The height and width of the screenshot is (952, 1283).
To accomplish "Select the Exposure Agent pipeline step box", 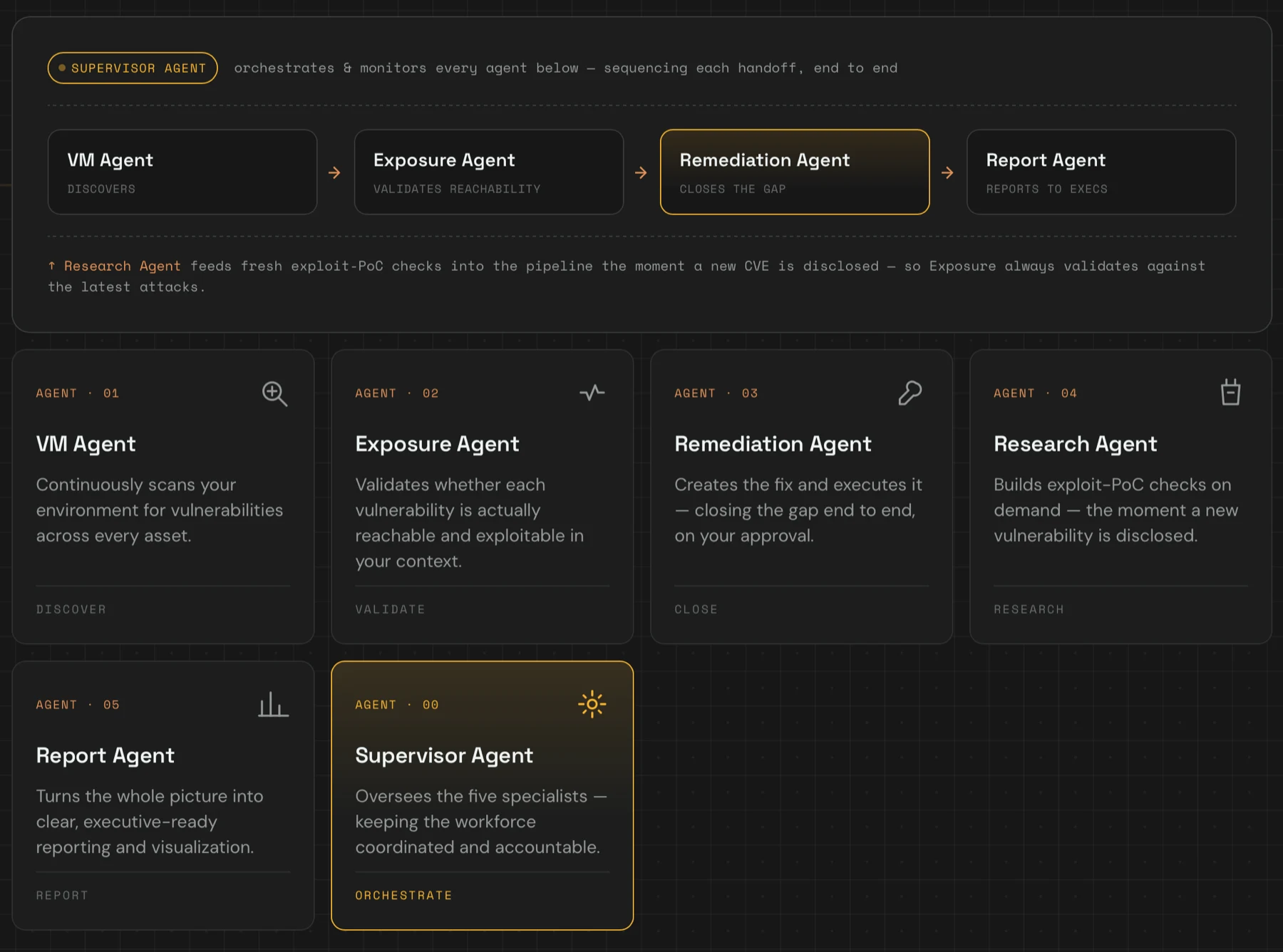I will (489, 172).
